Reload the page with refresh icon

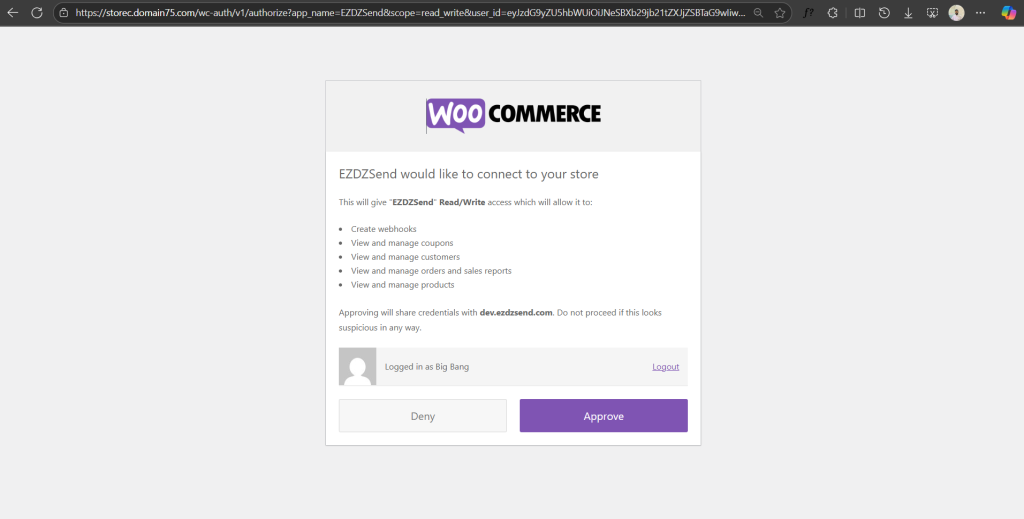(x=37, y=13)
